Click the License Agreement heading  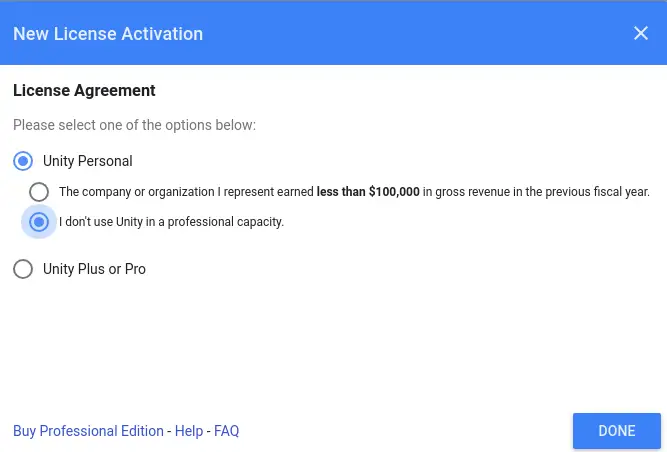tap(84, 91)
